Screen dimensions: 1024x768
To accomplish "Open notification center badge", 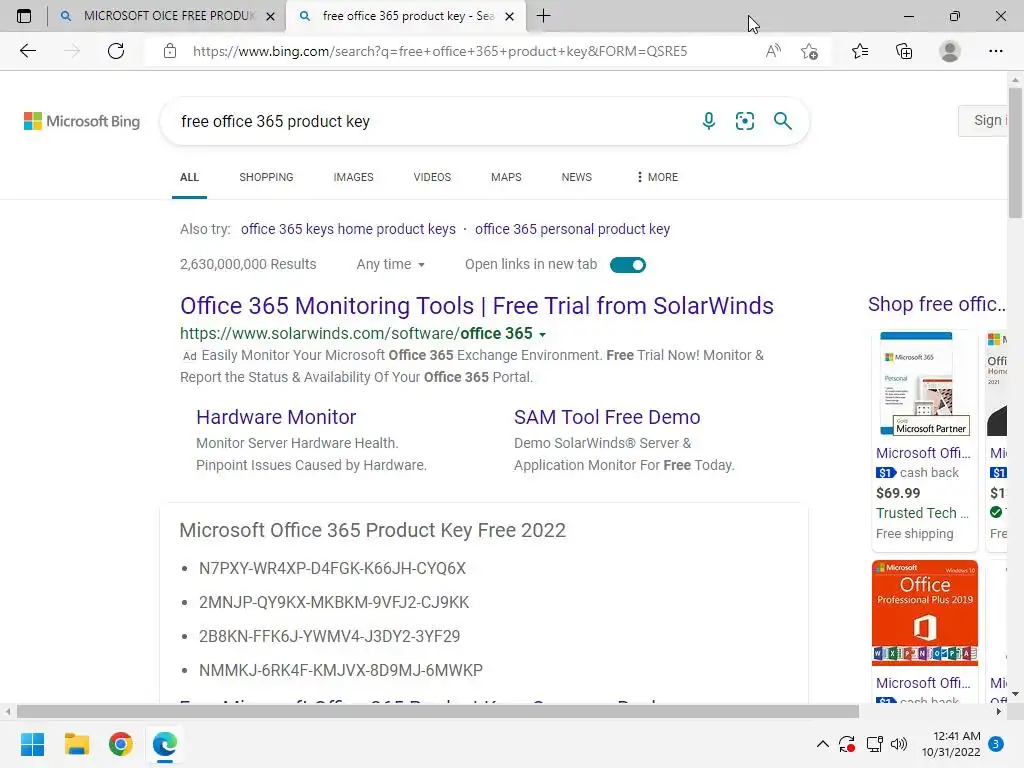I will 996,744.
